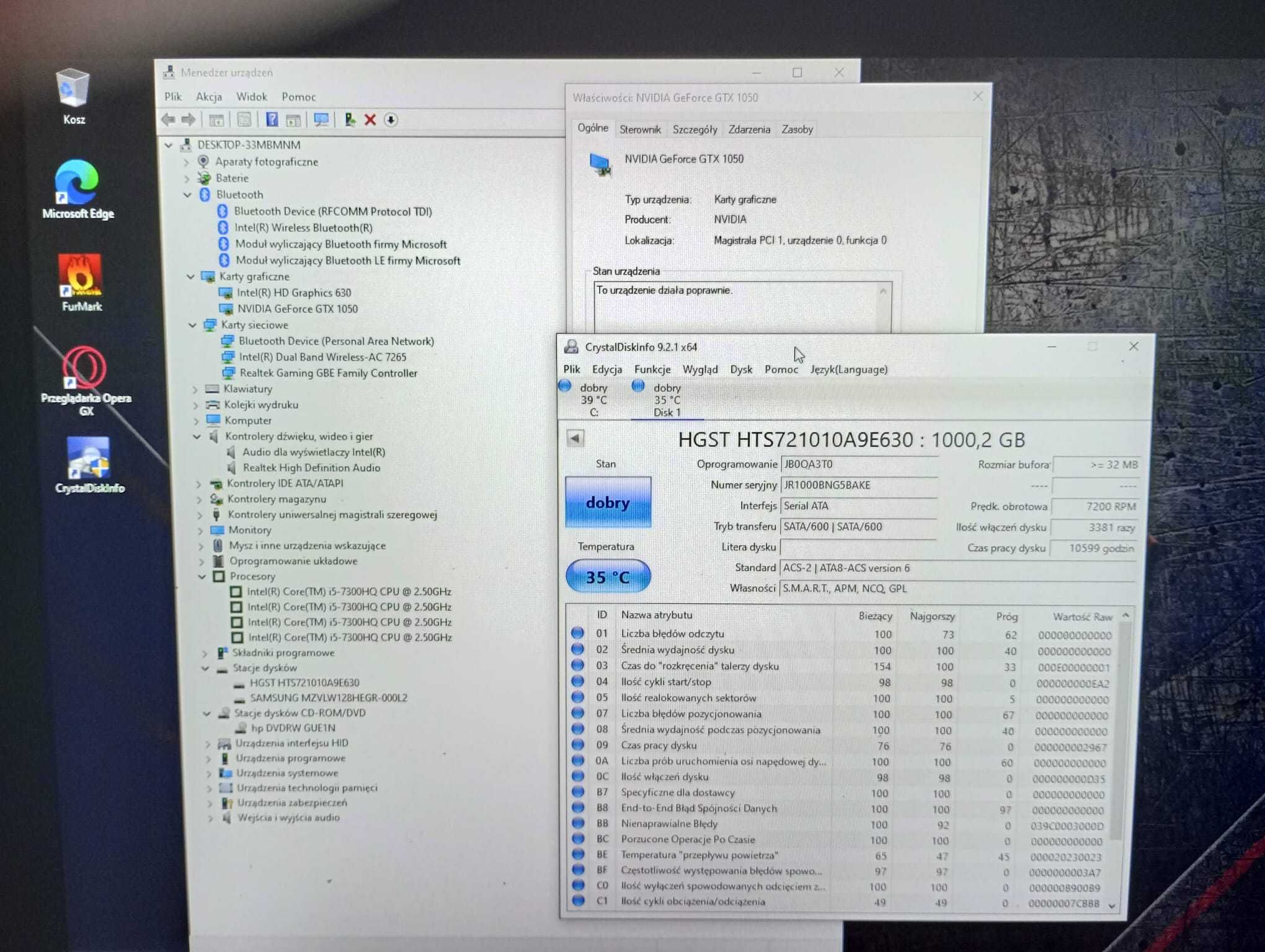Select the C: disk status indicator in CrystalDiskInfo
Viewport: 1265px width, 952px height.
click(x=586, y=399)
